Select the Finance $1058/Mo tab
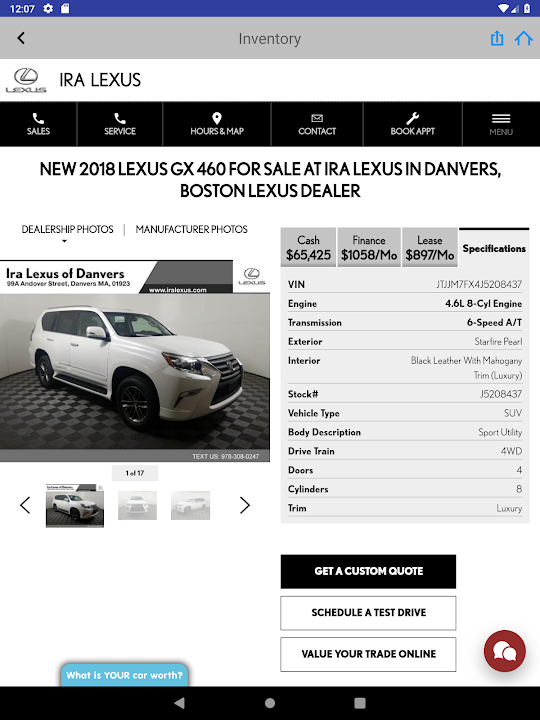The image size is (540, 720). [369, 248]
